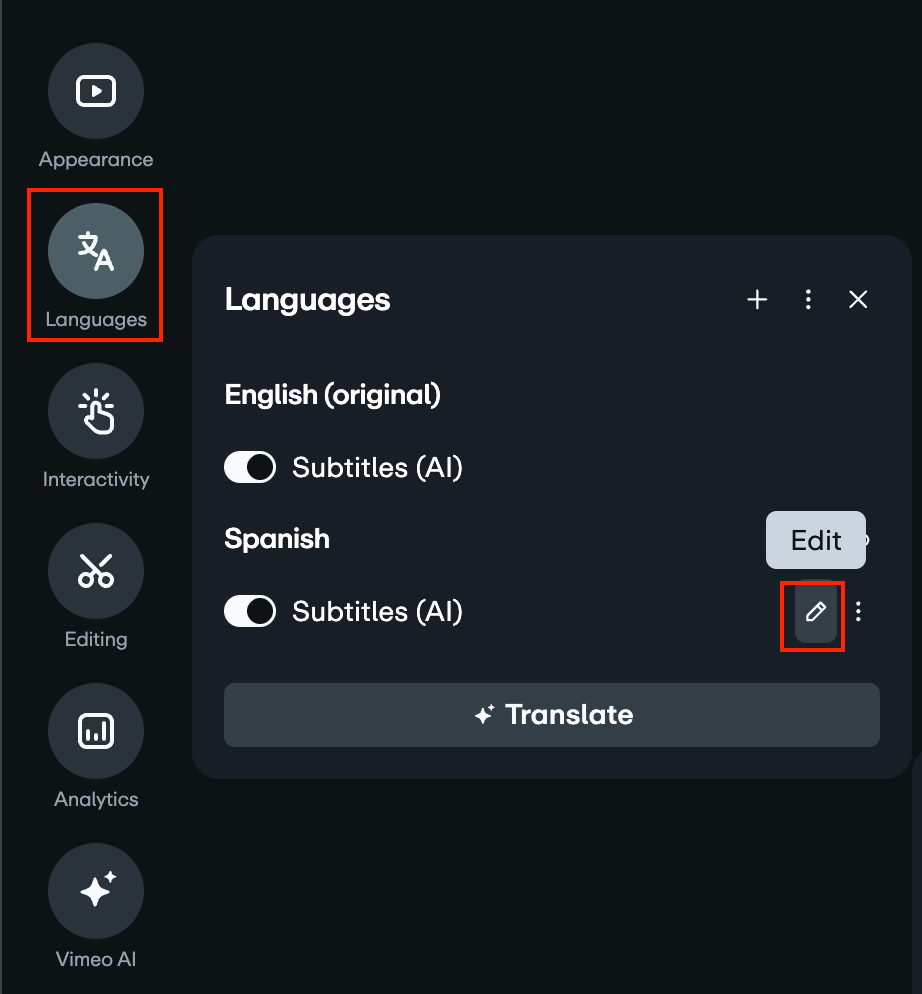Toggle the English AI subtitles switch
The height and width of the screenshot is (994, 922).
pyautogui.click(x=250, y=467)
